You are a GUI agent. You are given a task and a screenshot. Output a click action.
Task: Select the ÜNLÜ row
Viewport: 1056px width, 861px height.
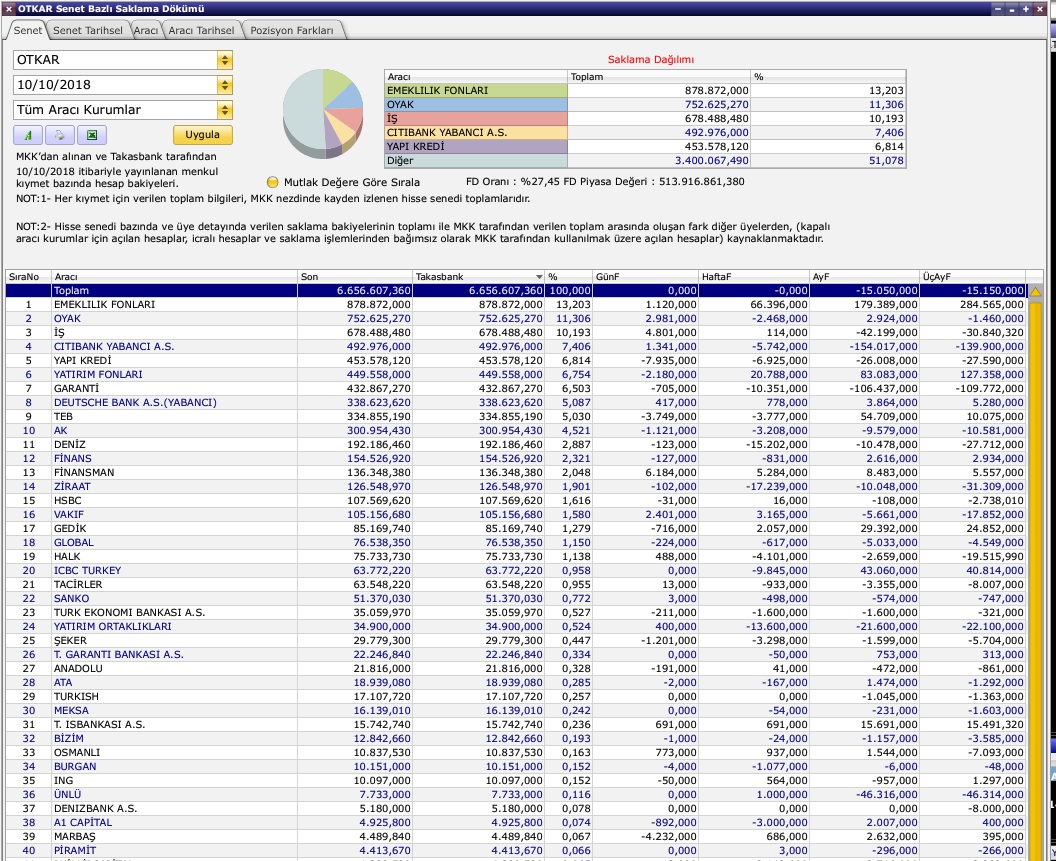(x=515, y=794)
